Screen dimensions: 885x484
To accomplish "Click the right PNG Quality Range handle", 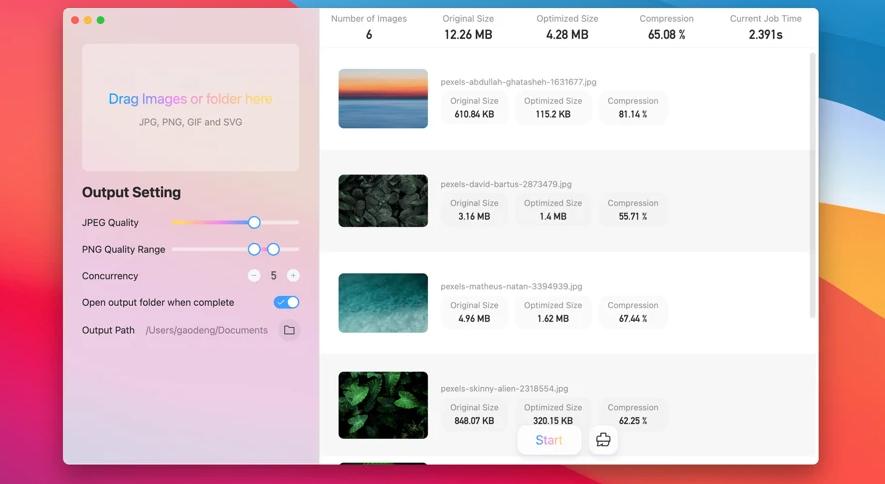I will click(273, 249).
